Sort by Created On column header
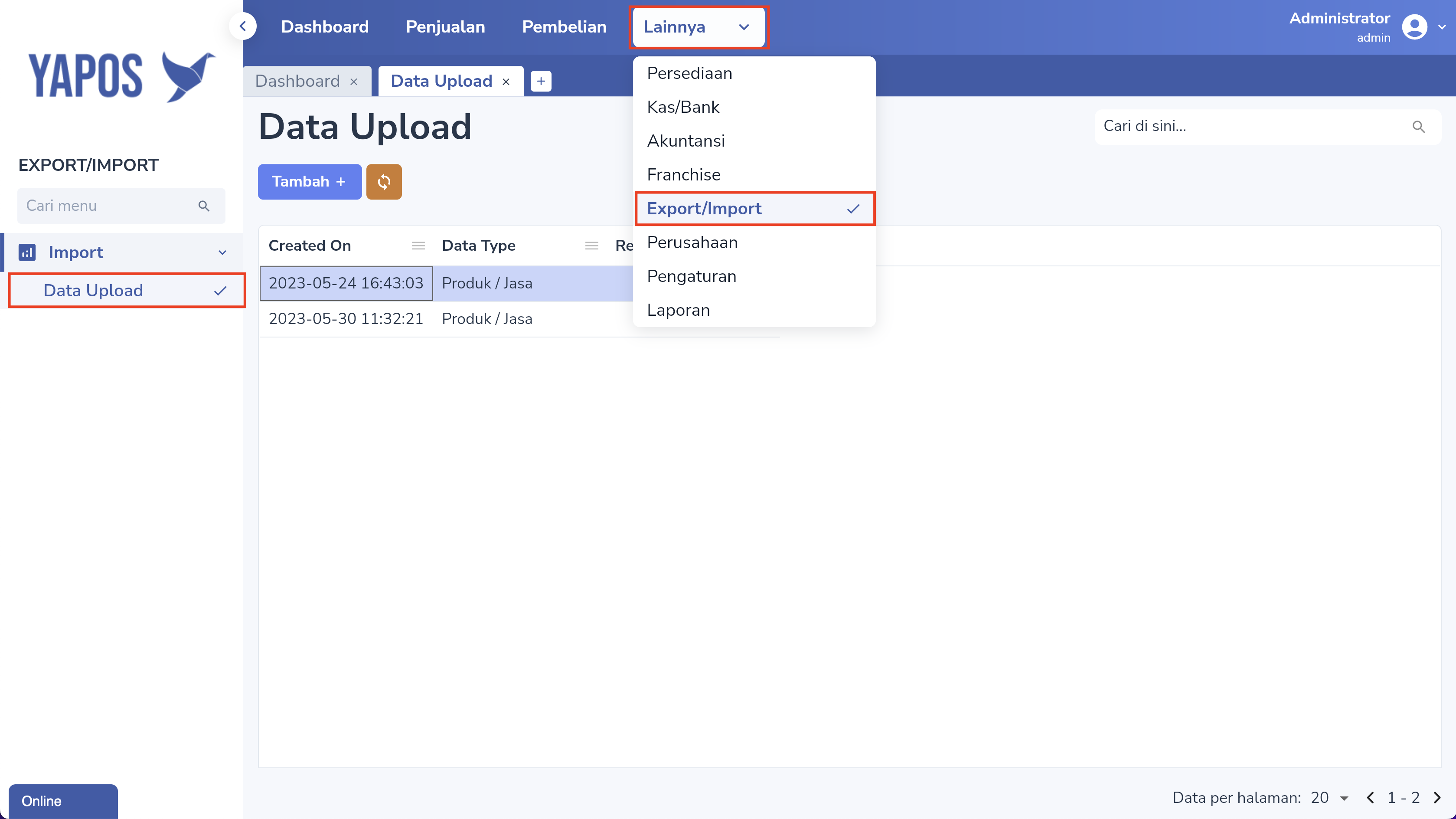Viewport: 1456px width, 819px height. (310, 246)
